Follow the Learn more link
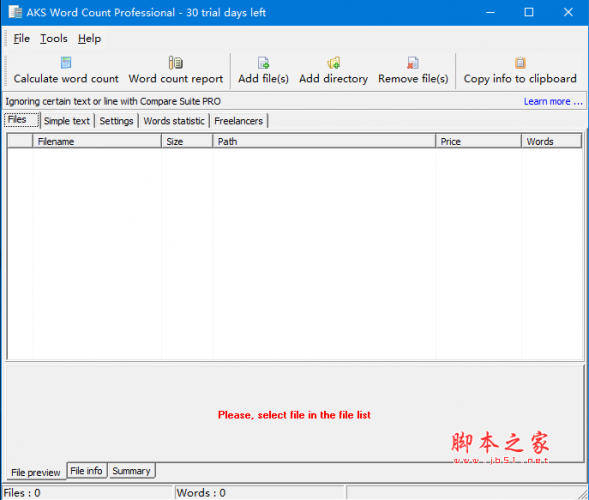Screen dimensions: 589x500 click(x=553, y=101)
